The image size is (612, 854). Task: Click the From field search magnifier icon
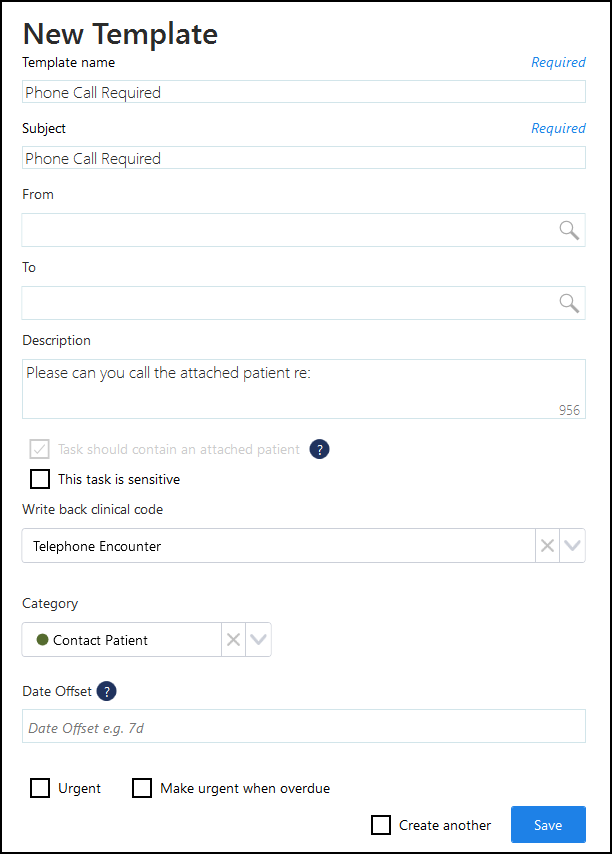569,230
